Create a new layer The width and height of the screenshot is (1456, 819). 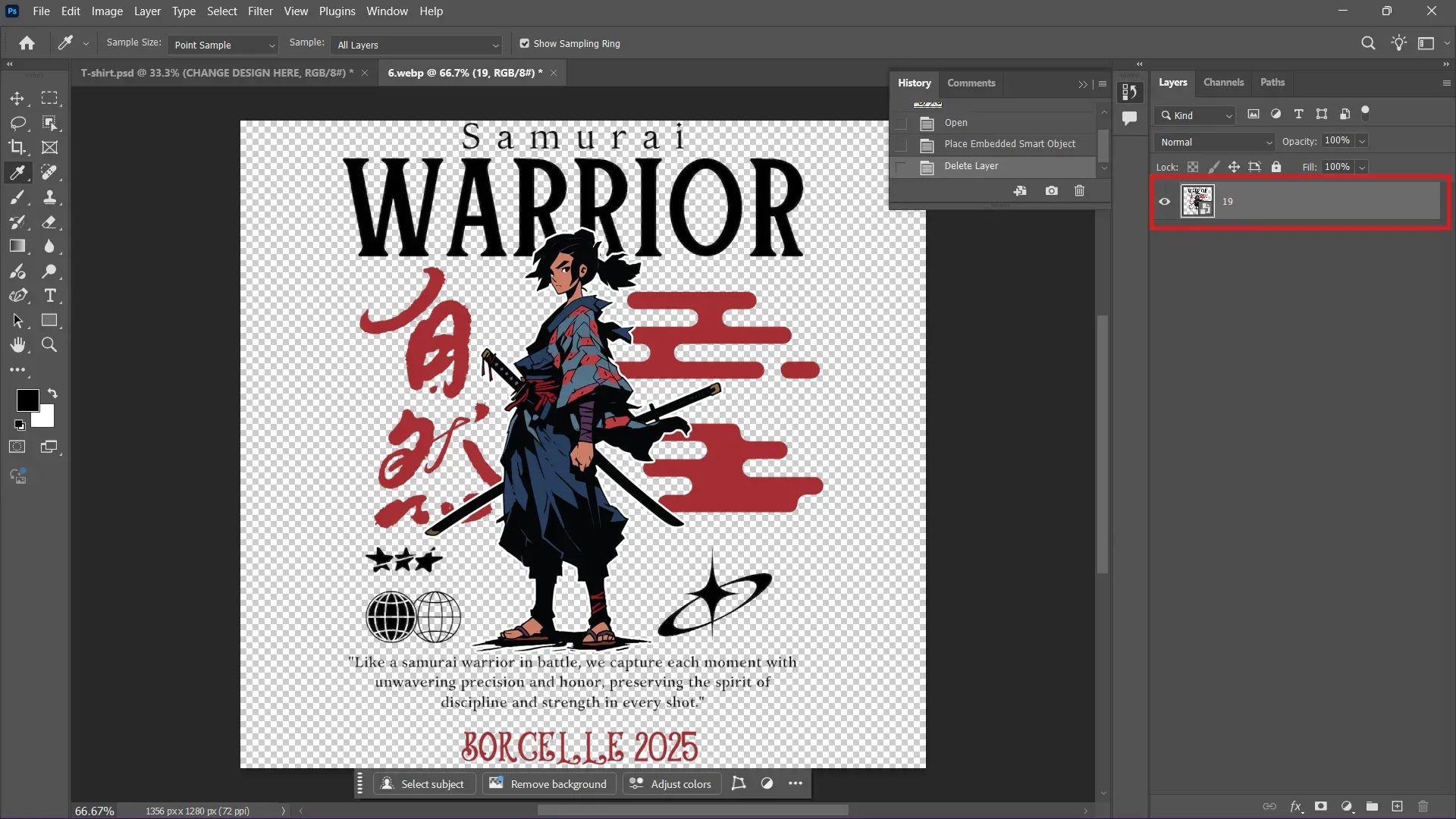(x=1398, y=807)
